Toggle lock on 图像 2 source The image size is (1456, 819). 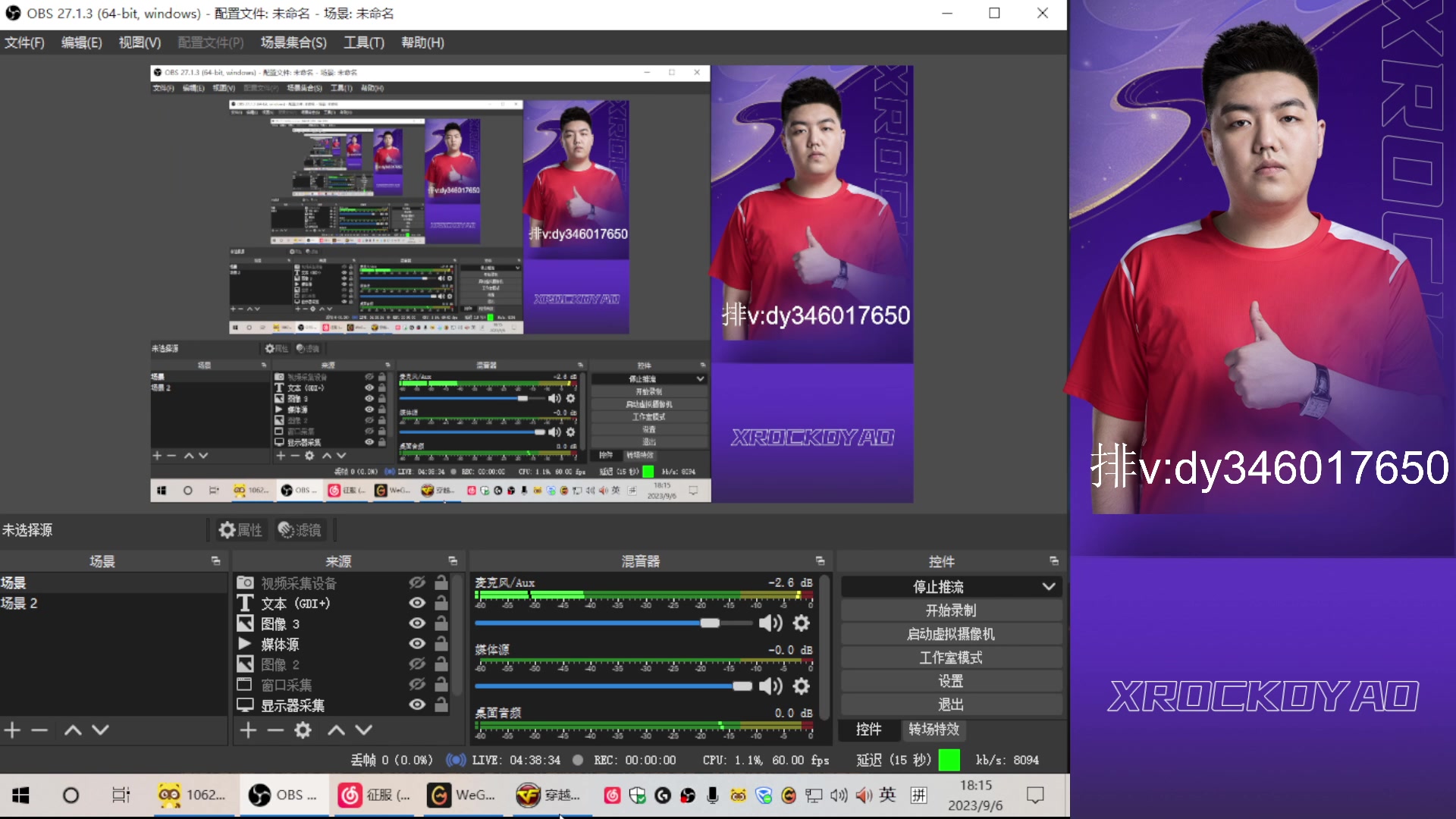pos(441,664)
